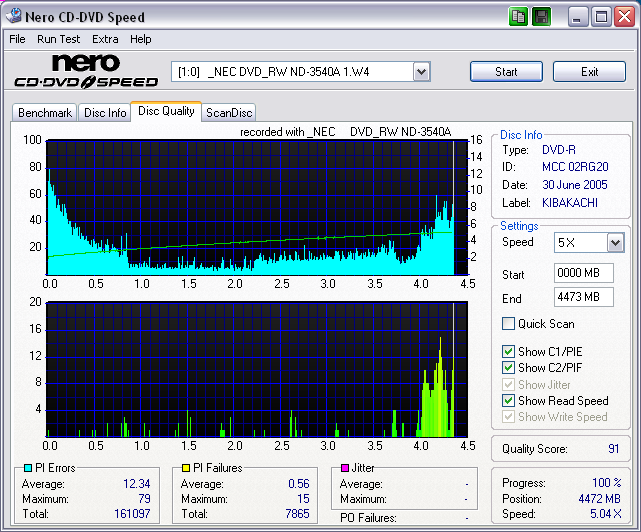
Task: Open the Help menu
Action: coord(141,39)
